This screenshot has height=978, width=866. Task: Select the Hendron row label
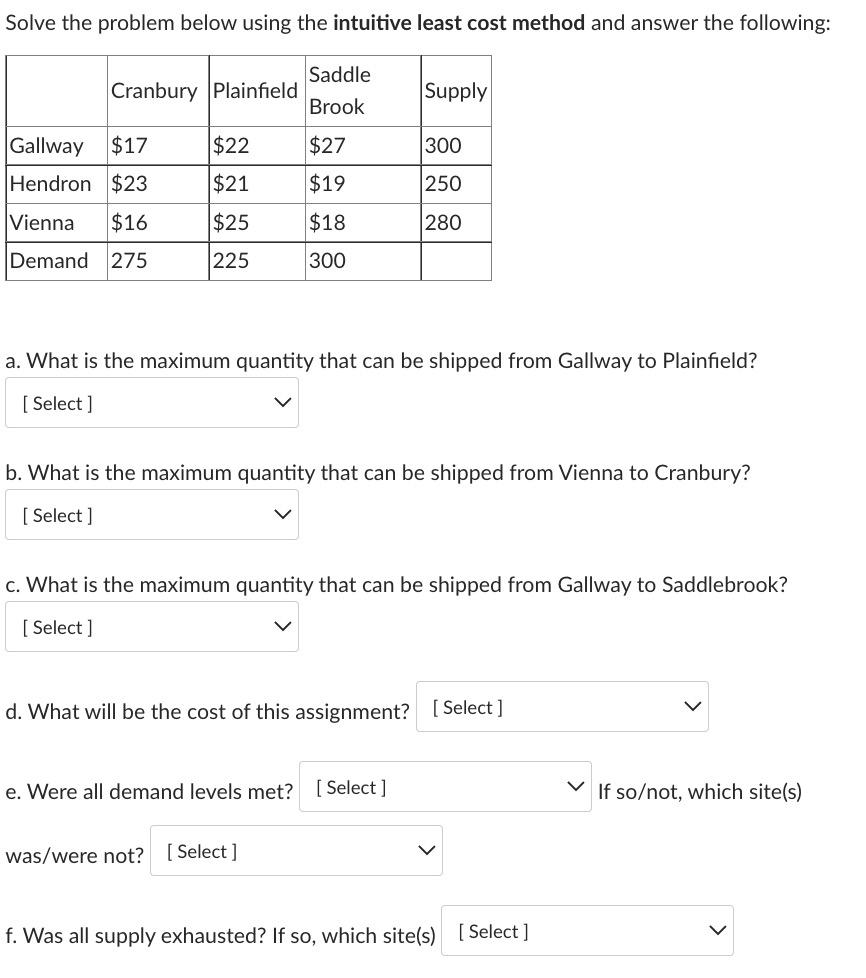(50, 184)
